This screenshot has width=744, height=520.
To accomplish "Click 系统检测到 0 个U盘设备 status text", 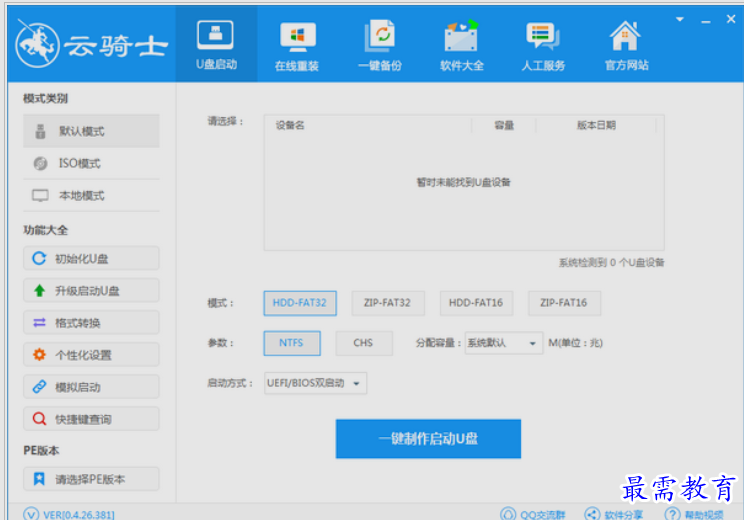I will point(611,262).
